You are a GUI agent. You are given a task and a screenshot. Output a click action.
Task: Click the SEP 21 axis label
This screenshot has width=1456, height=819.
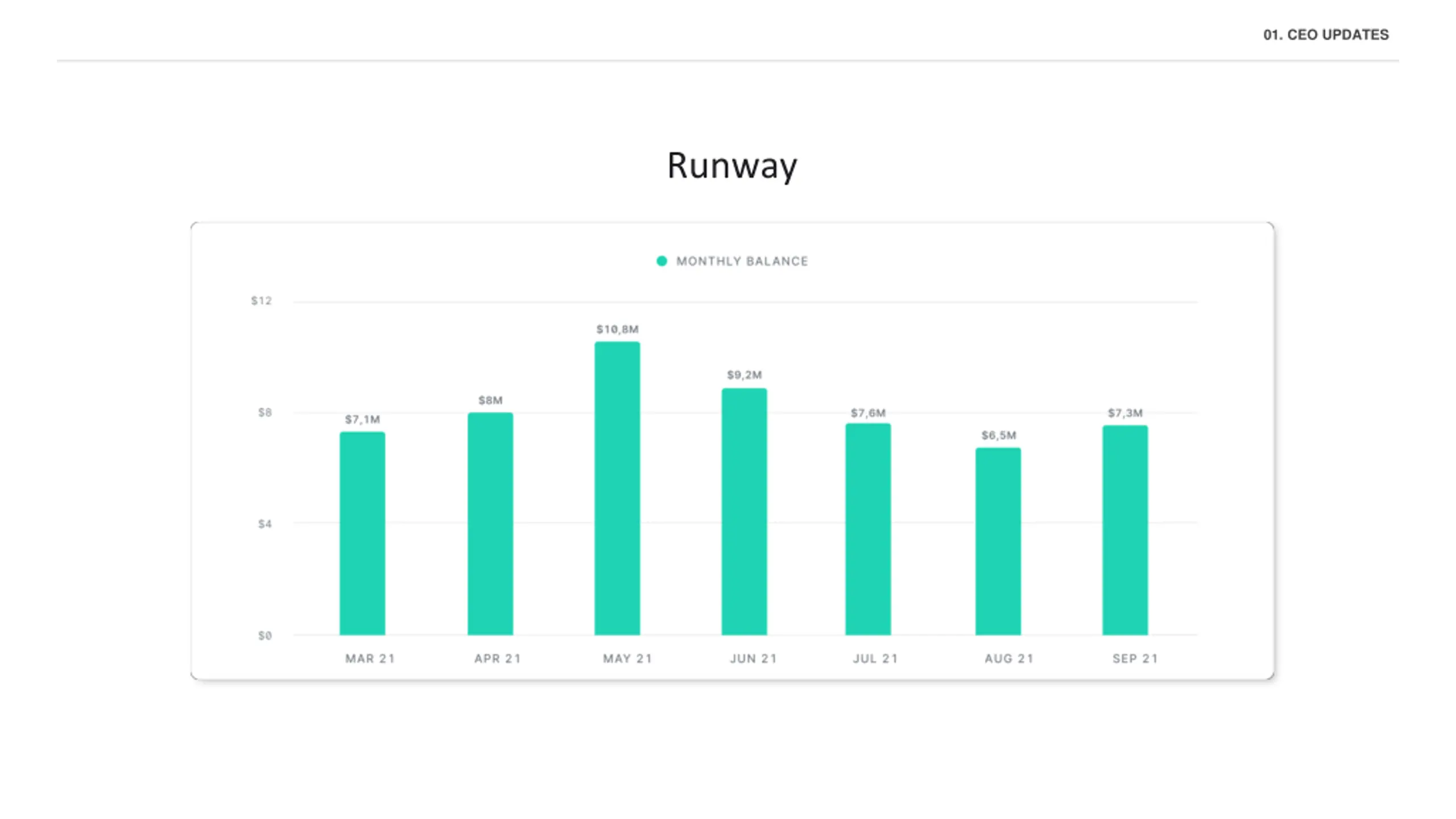pos(1135,658)
